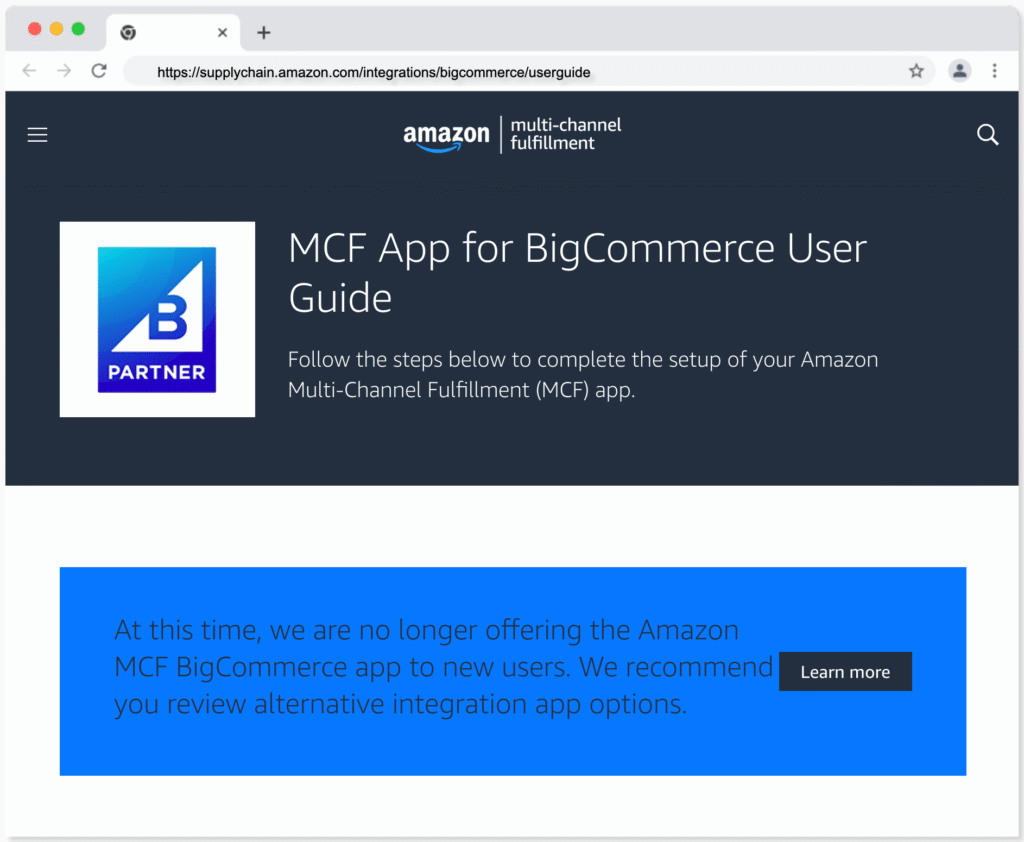Click the Amazon multi-channel fulfillment logo
The image size is (1024, 842).
512,134
